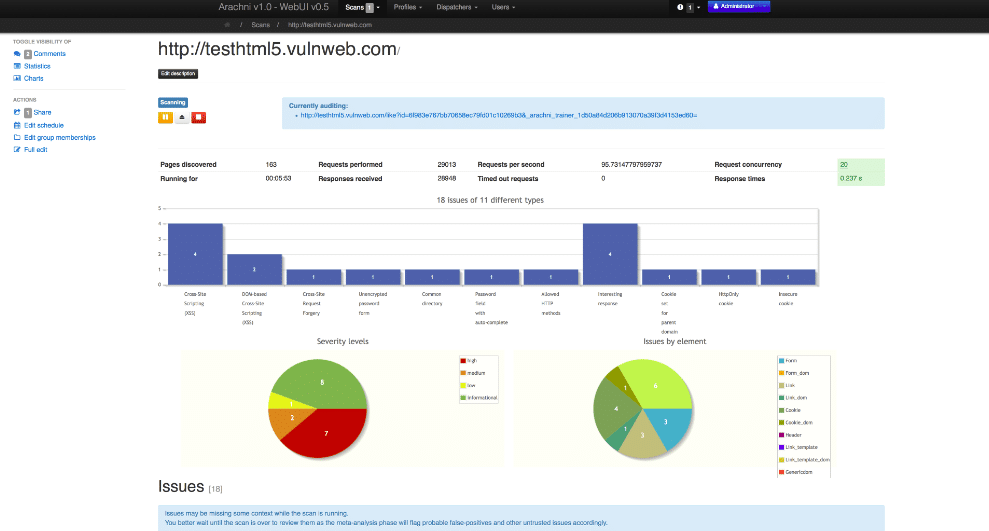This screenshot has width=989, height=531.
Task: Abort the scan with the red stop button
Action: [199, 117]
